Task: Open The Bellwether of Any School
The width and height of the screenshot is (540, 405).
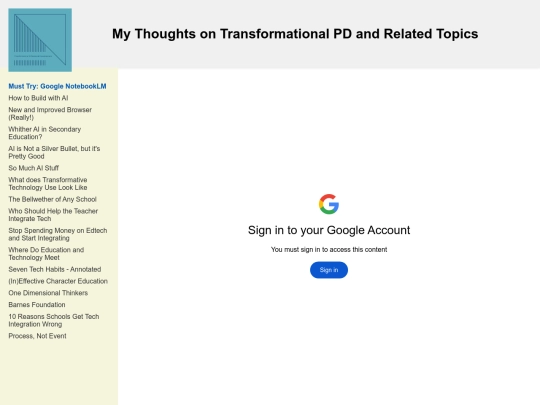Action: pyautogui.click(x=52, y=199)
